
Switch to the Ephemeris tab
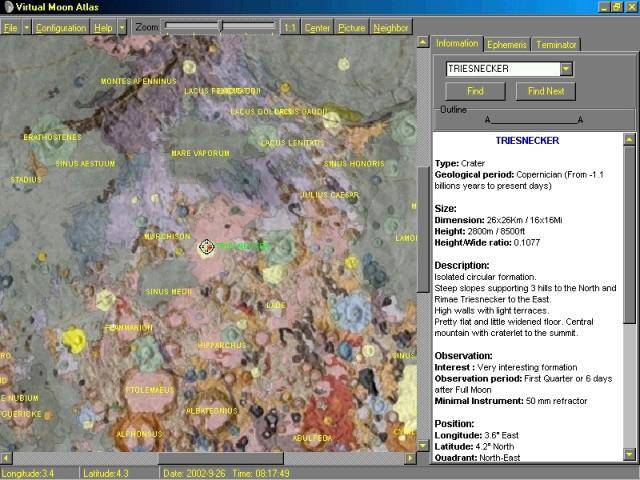[x=507, y=44]
